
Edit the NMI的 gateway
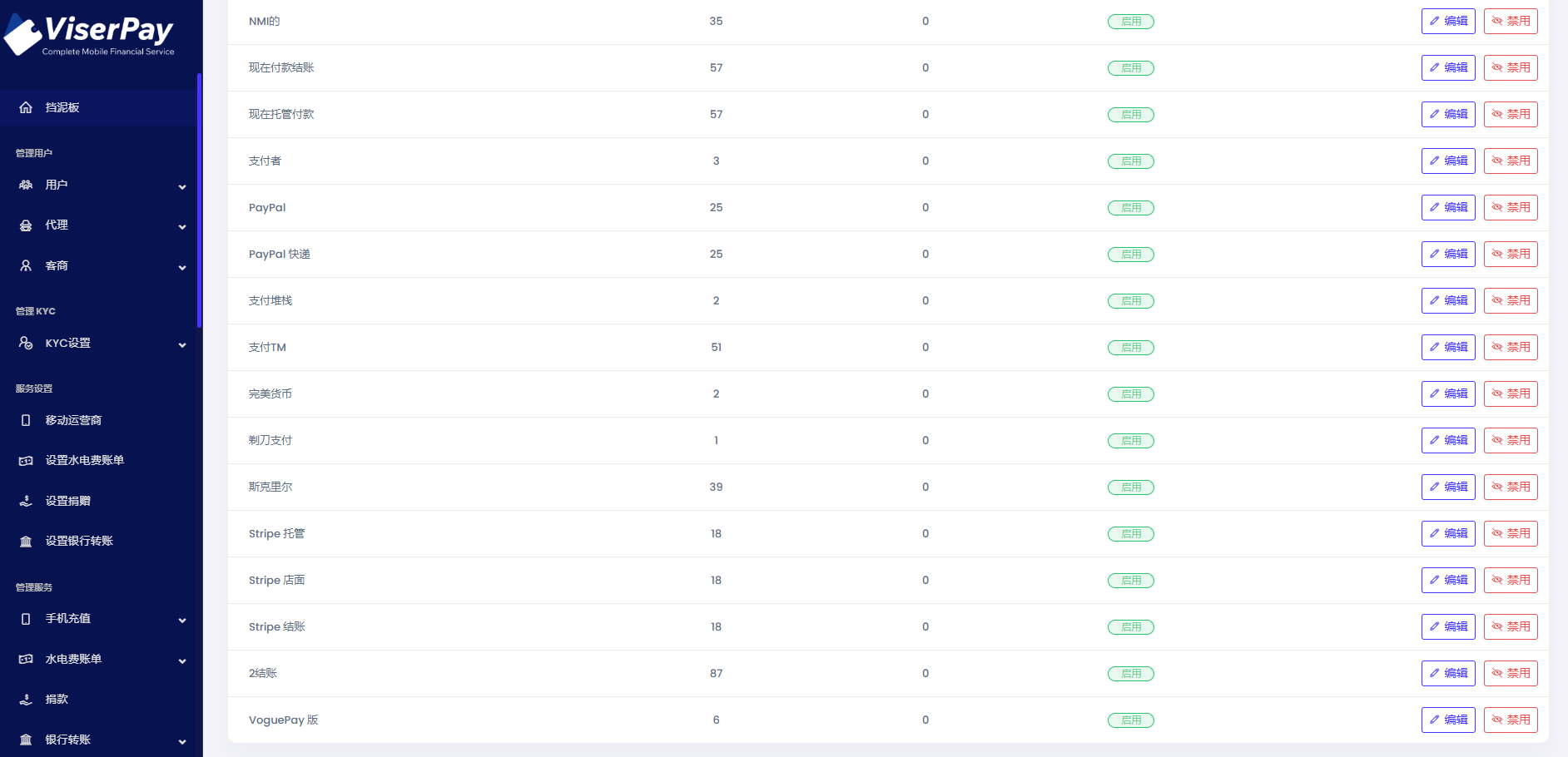point(1448,21)
